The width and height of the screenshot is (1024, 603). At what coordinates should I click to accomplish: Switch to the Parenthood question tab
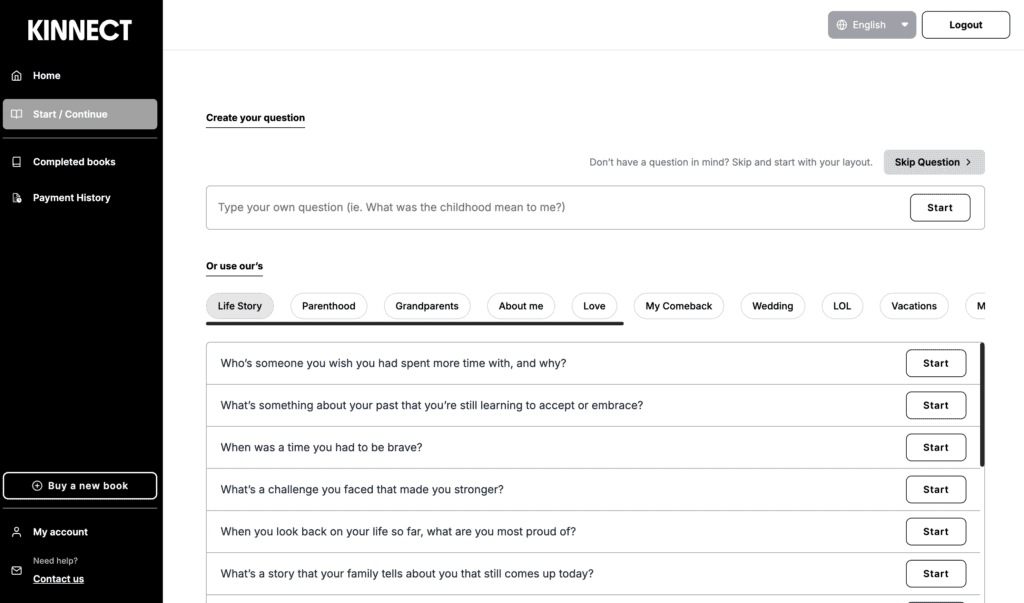[328, 305]
